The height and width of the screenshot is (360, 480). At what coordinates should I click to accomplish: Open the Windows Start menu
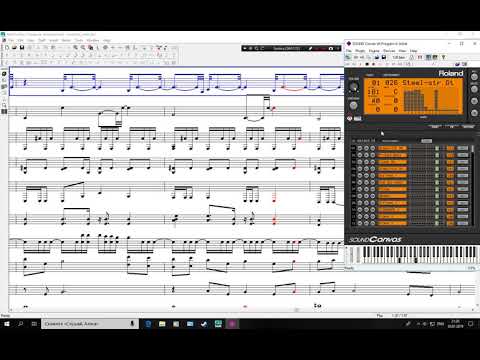tap(7, 324)
